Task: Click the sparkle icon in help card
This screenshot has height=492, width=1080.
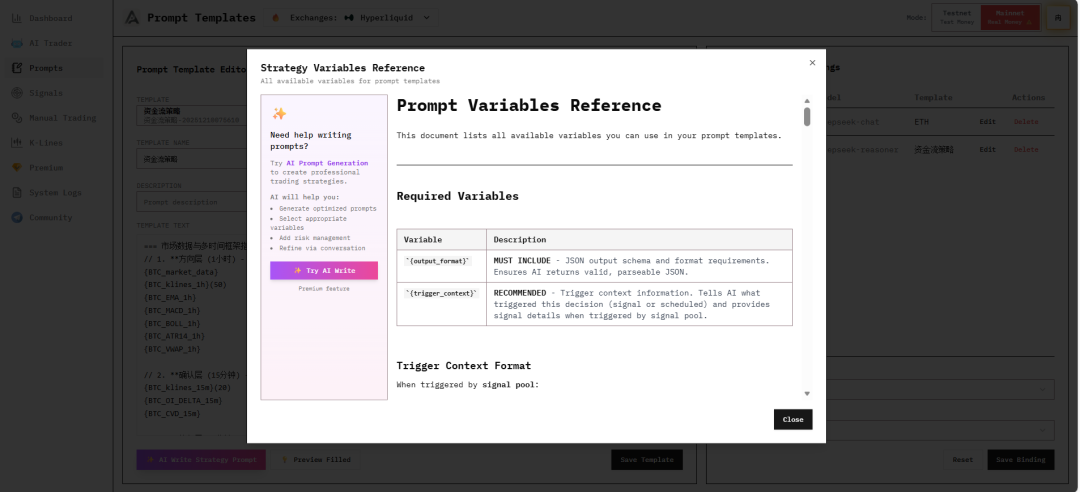Action: point(279,114)
